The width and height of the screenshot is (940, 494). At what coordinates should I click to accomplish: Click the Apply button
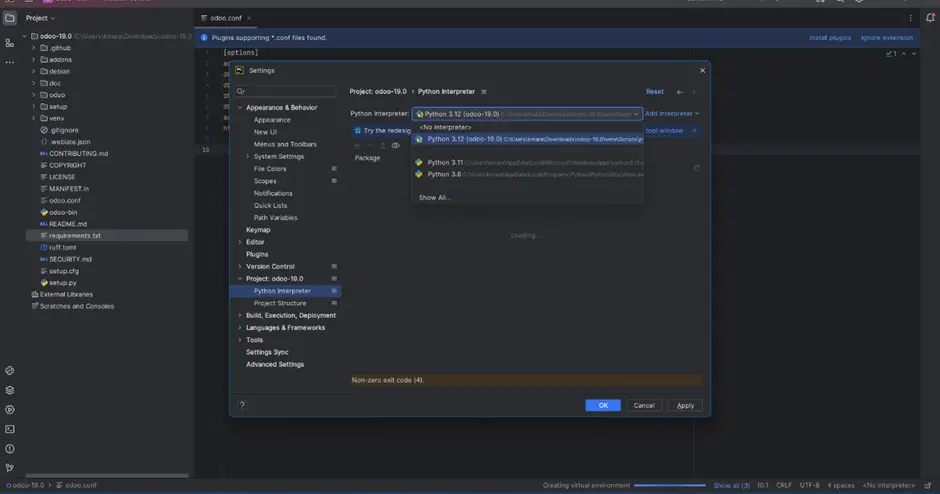pos(685,405)
